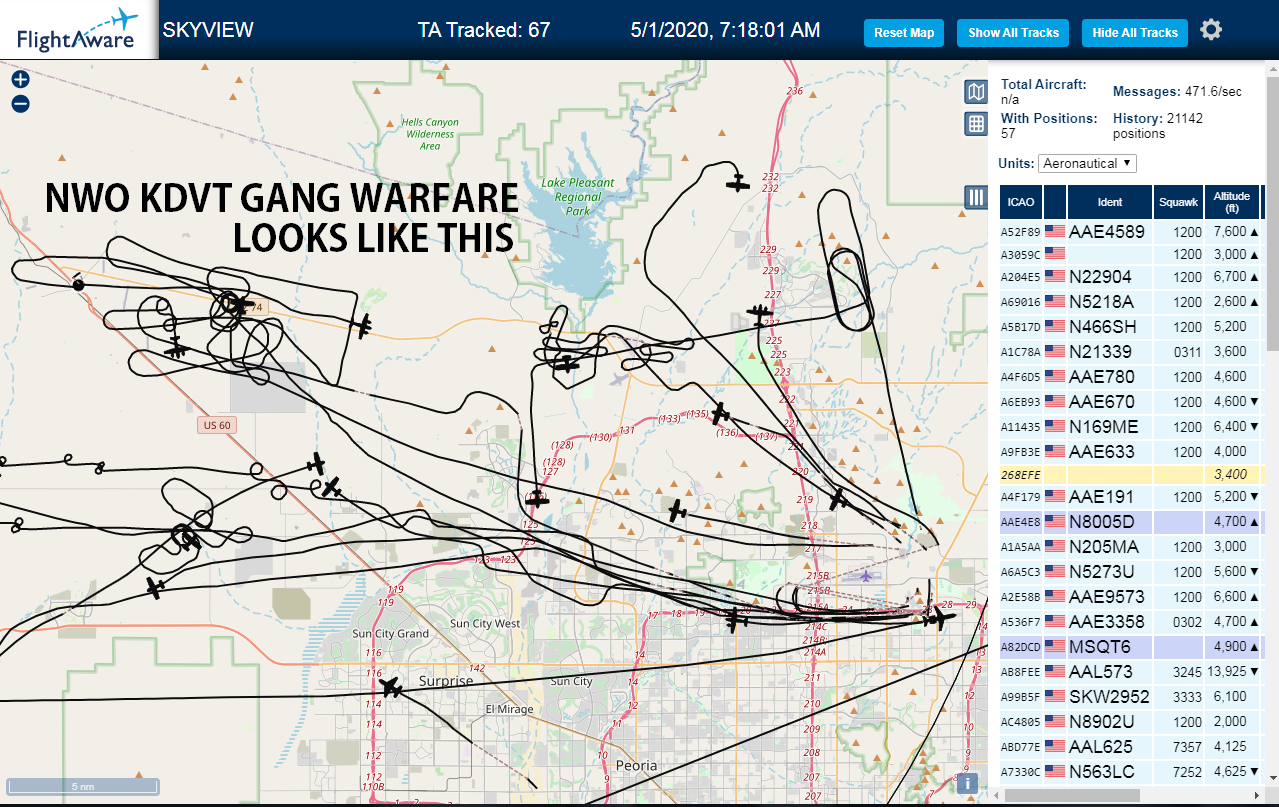Open settings via the gear icon
Viewport: 1279px width, 807px height.
click(1211, 30)
